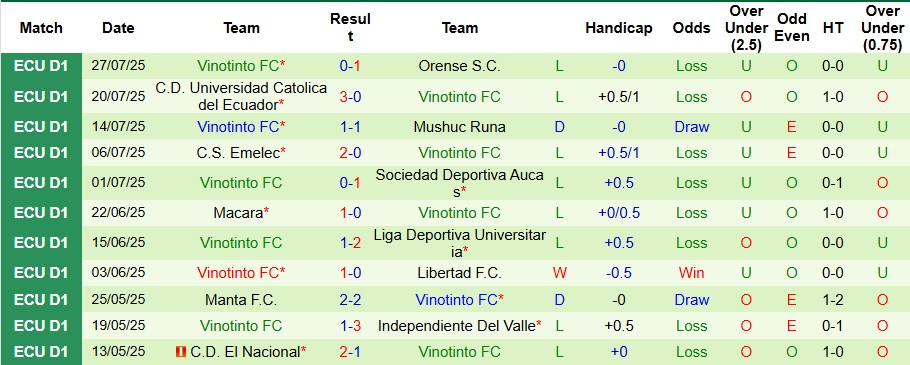Click the C.D. El Nacional team flag icon
The width and height of the screenshot is (910, 365).
point(181,352)
